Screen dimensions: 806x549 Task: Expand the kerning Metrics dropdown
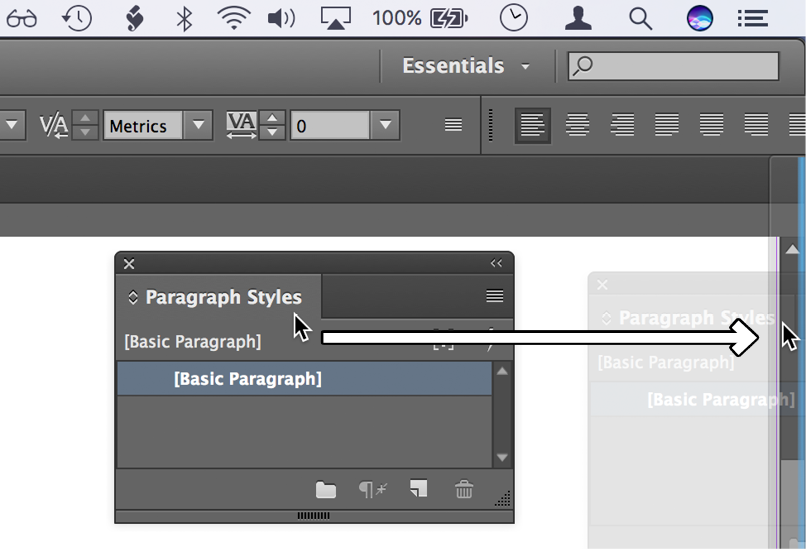point(199,126)
